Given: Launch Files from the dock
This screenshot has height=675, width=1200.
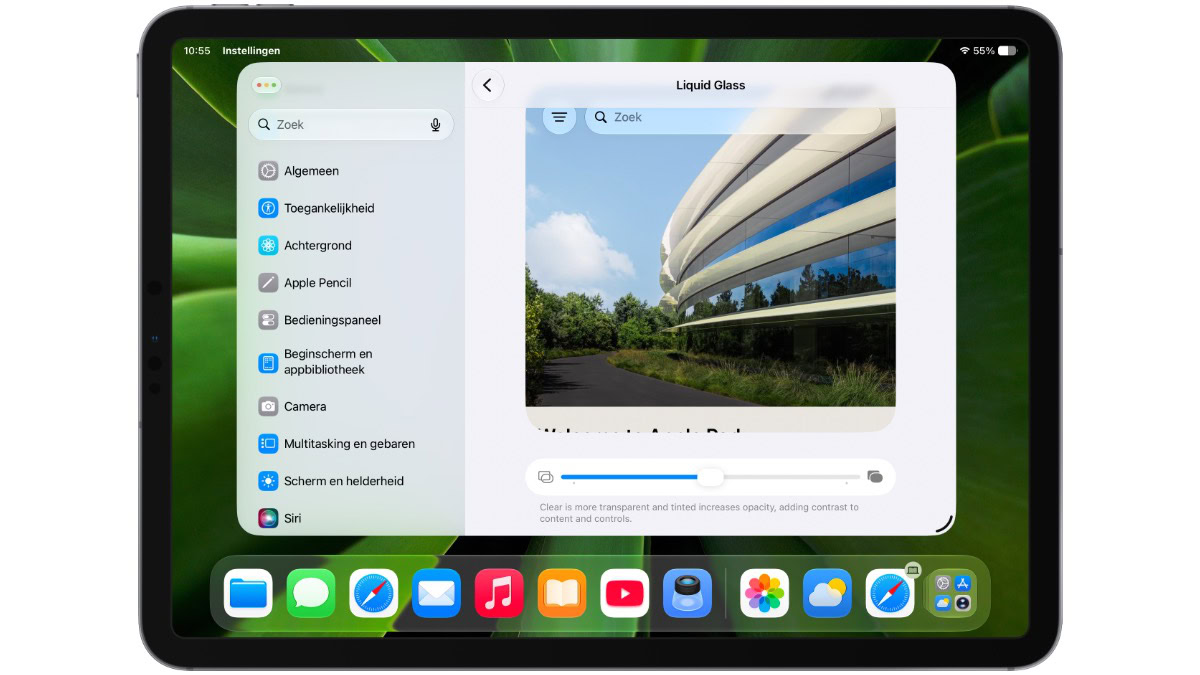Looking at the screenshot, I should 248,594.
